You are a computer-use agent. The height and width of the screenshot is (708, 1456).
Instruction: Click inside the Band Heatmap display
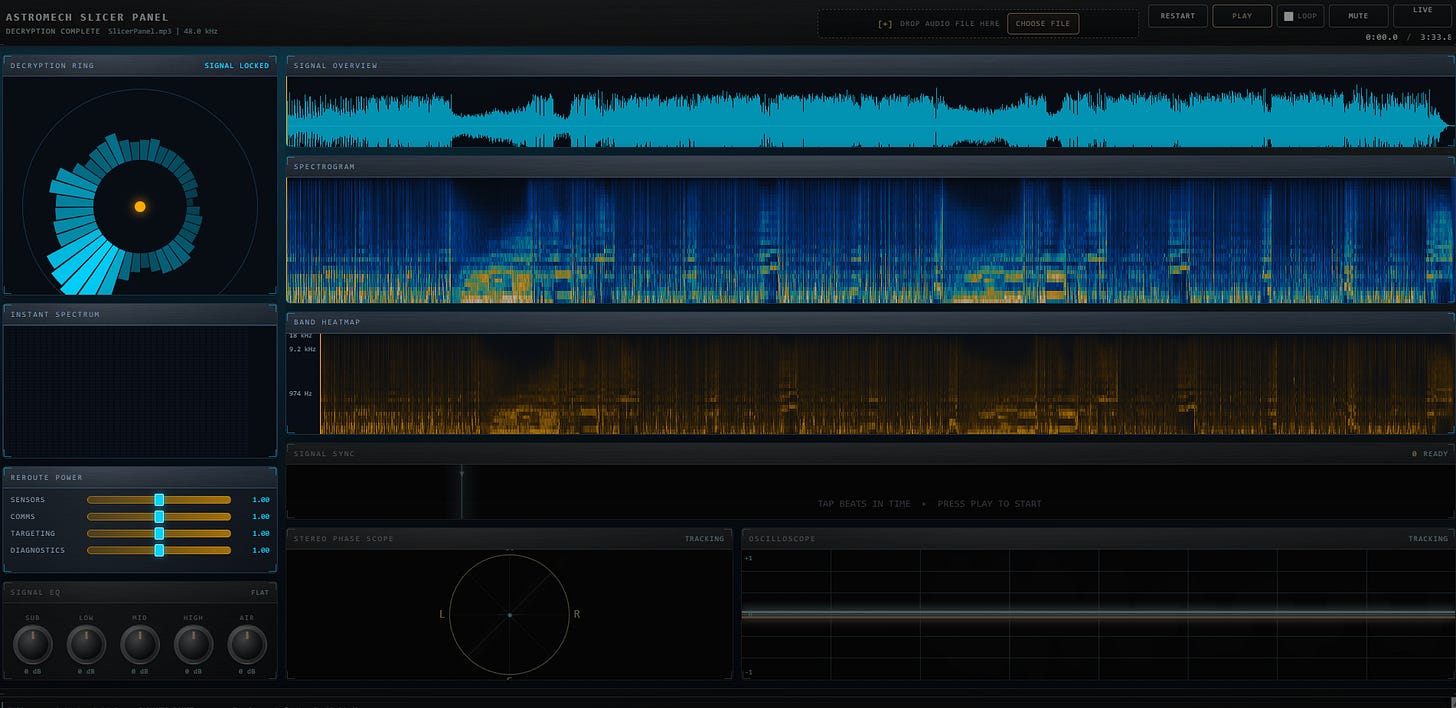click(x=886, y=384)
